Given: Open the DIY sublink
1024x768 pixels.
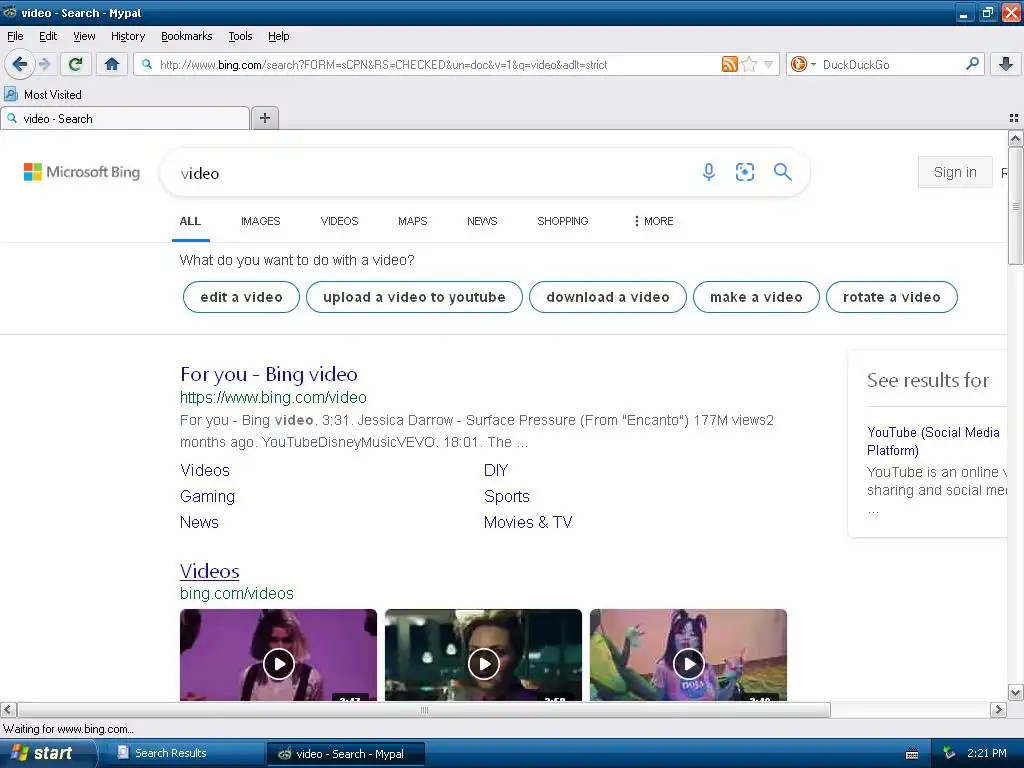Looking at the screenshot, I should 496,470.
